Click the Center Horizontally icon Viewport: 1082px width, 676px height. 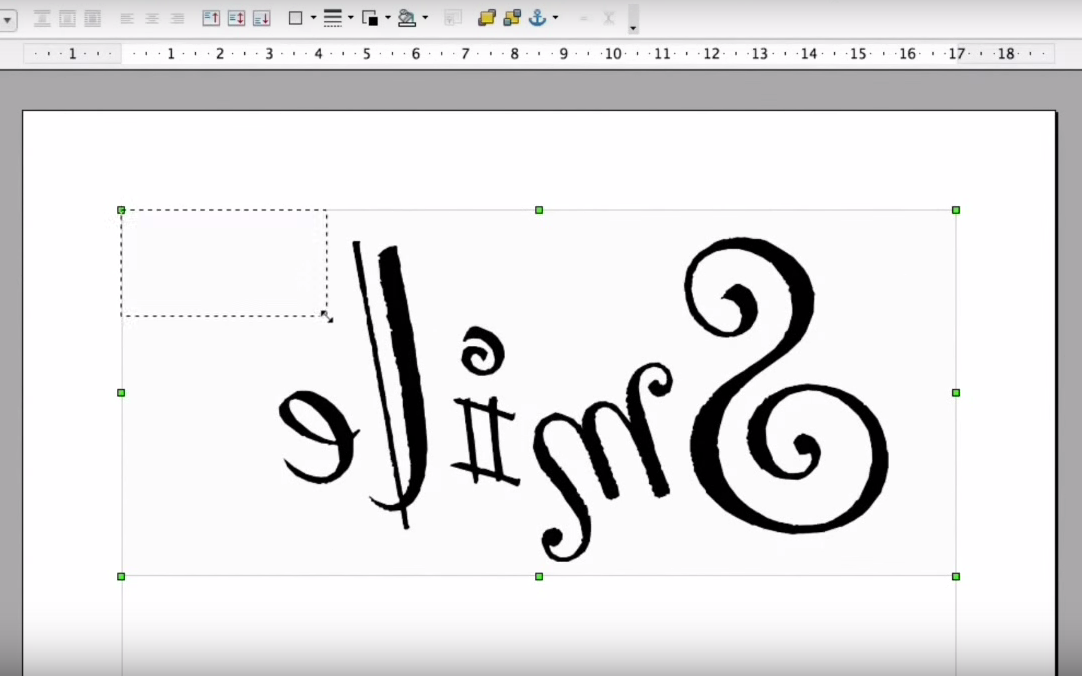pyautogui.click(x=151, y=17)
